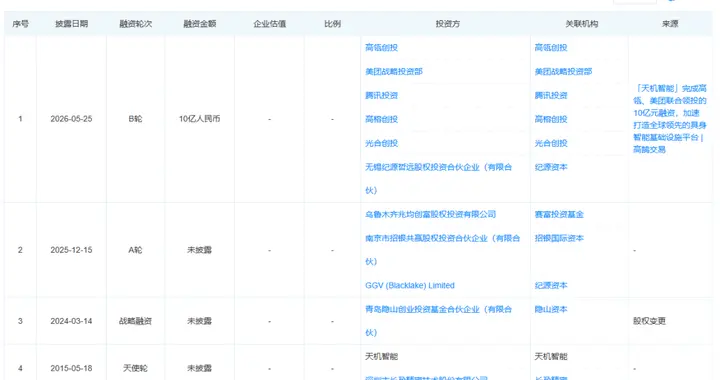Open 隐山资本 affiliated institution link

click(x=551, y=309)
